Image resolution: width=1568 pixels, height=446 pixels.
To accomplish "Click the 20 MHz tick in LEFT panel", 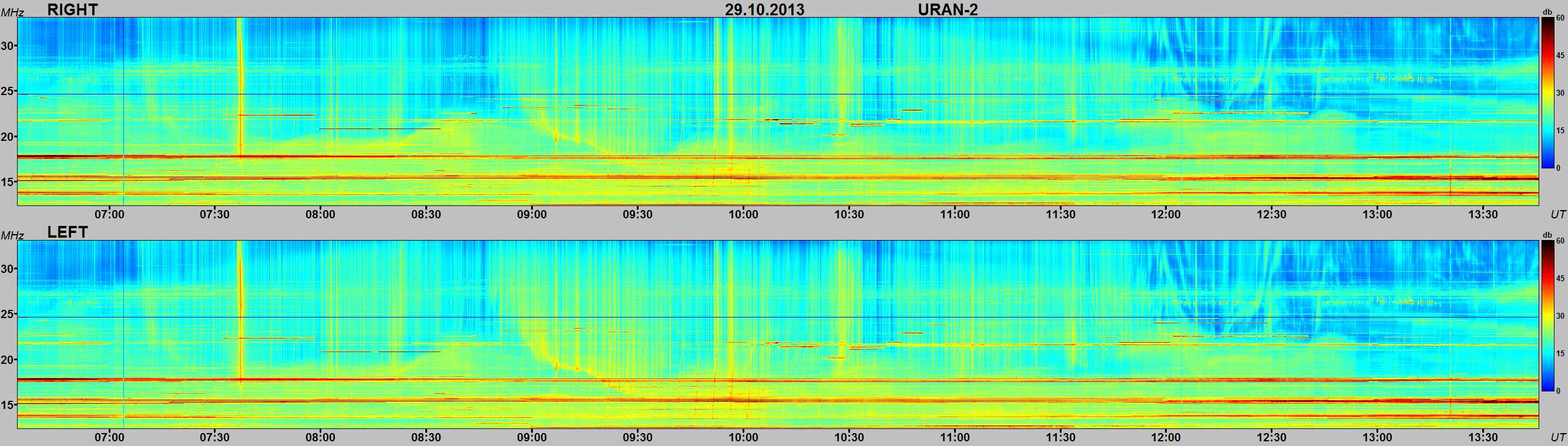I will [8, 360].
